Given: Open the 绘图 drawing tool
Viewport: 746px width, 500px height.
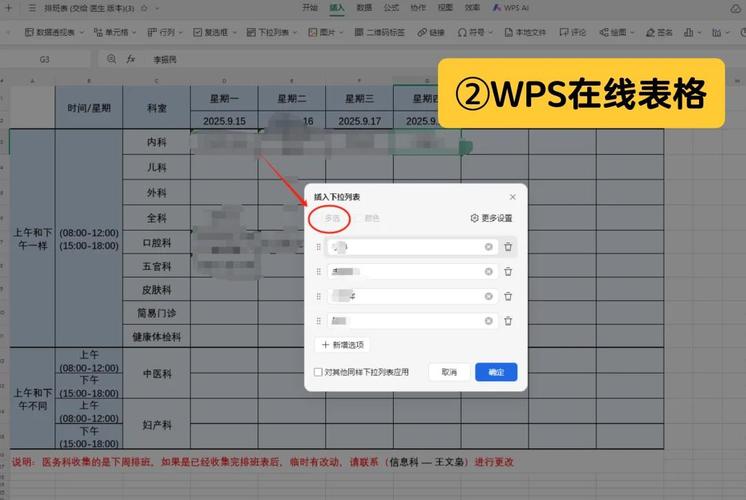Looking at the screenshot, I should (x=613, y=32).
